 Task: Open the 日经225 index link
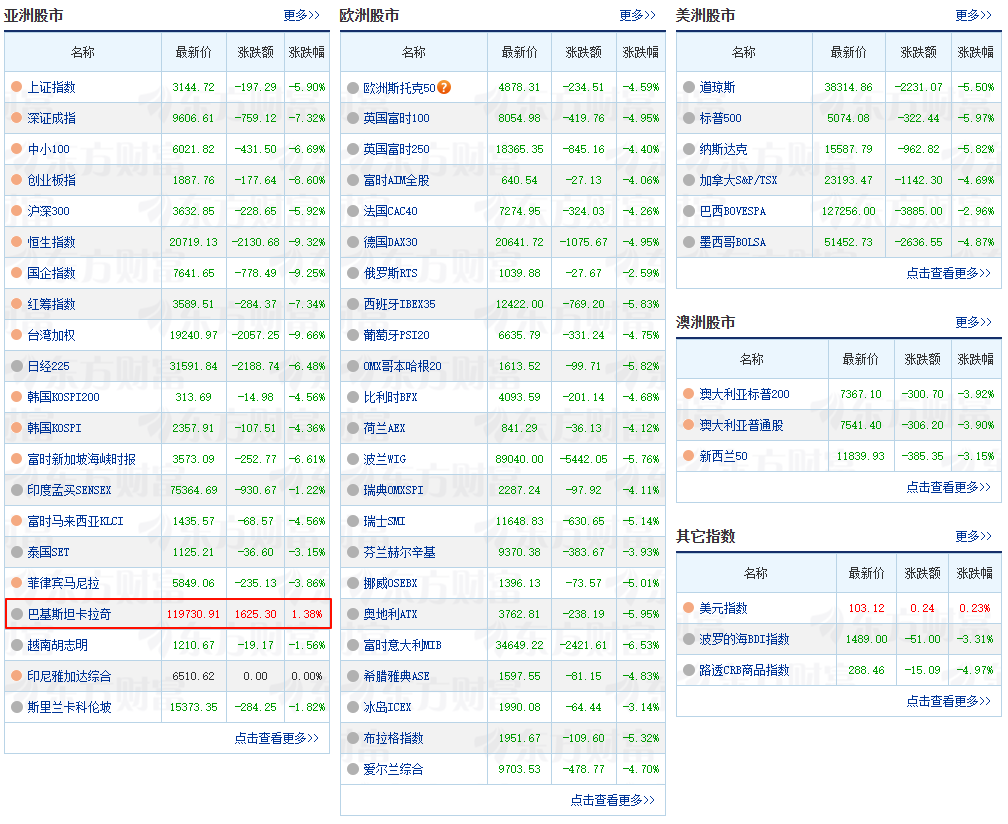[x=48, y=366]
